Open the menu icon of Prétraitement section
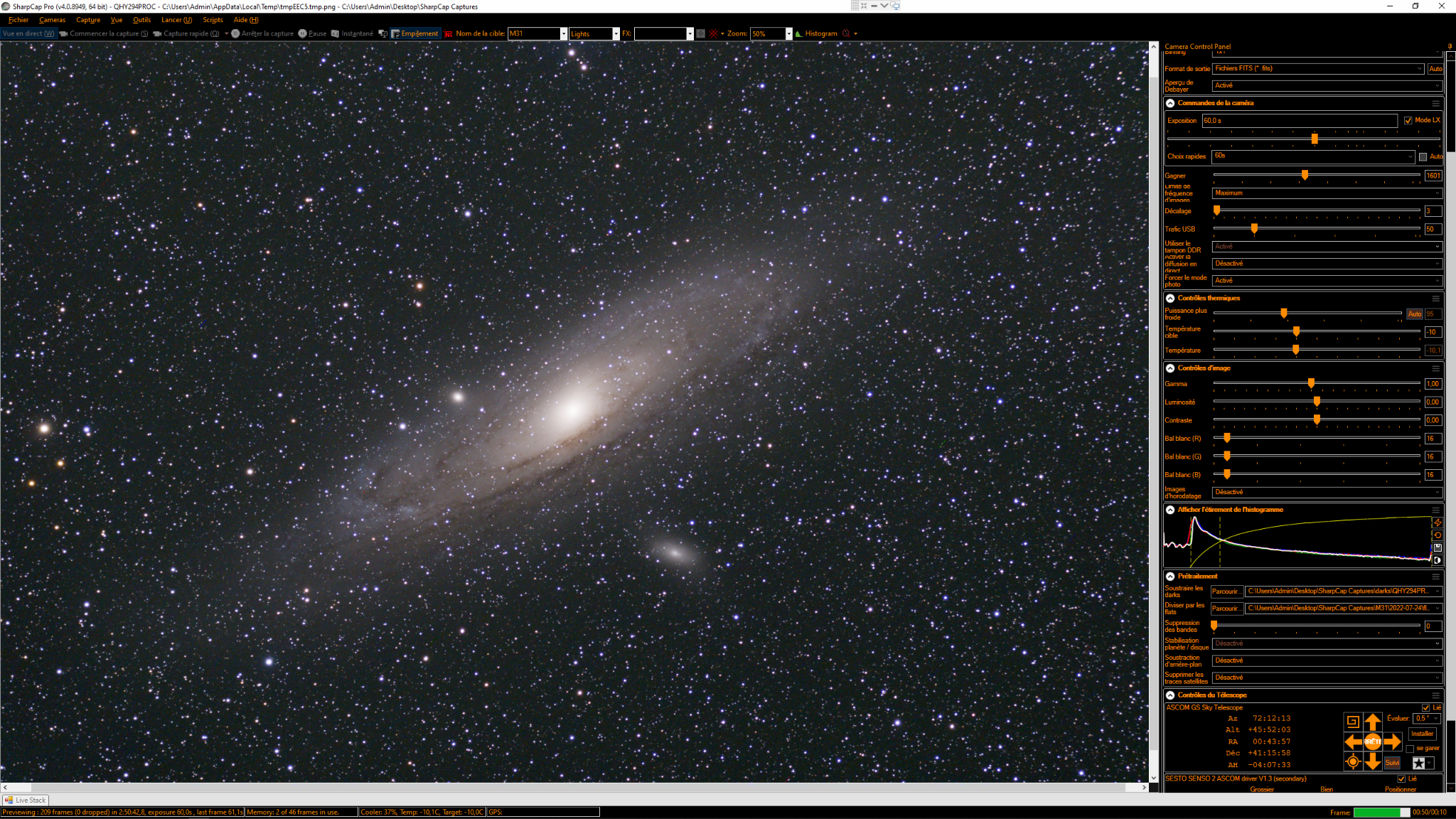Screen dimensions: 1456x819 pos(1435,577)
